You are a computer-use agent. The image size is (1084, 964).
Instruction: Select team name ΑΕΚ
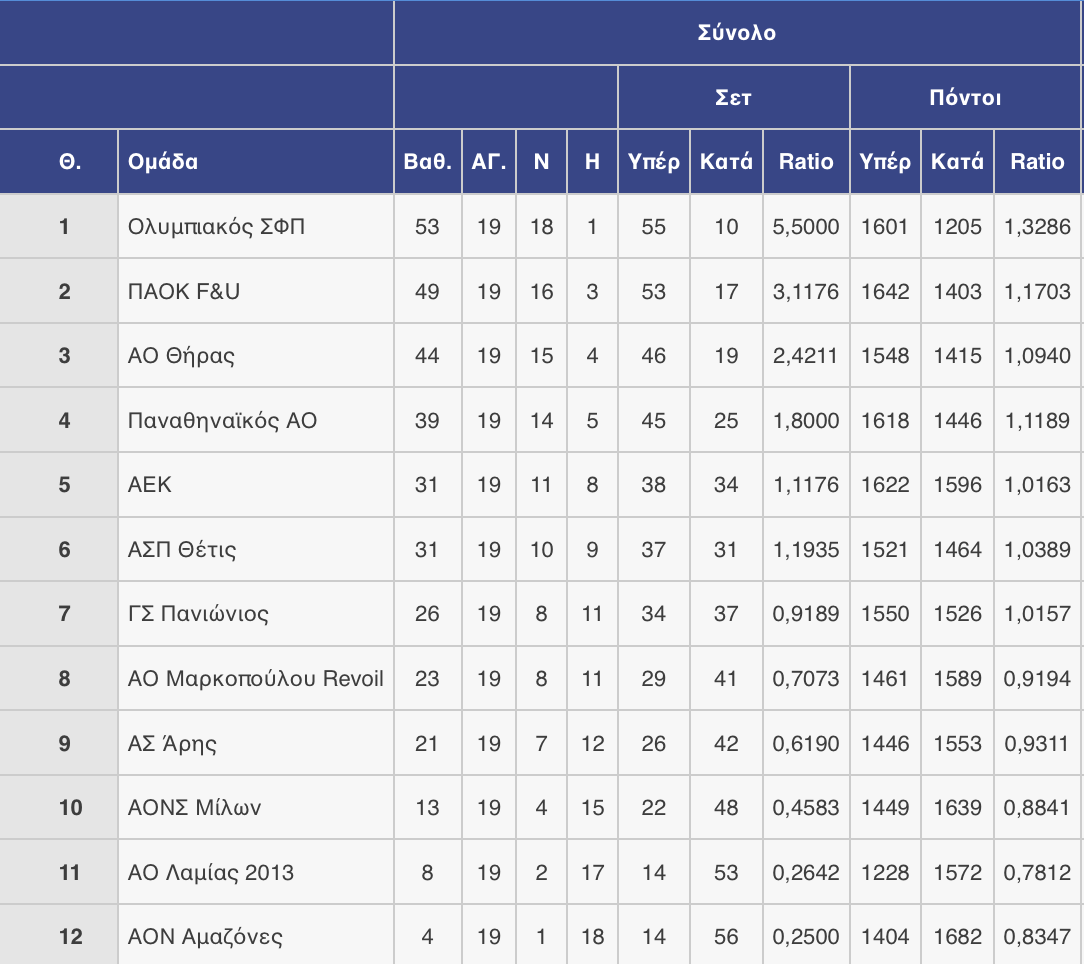(150, 485)
